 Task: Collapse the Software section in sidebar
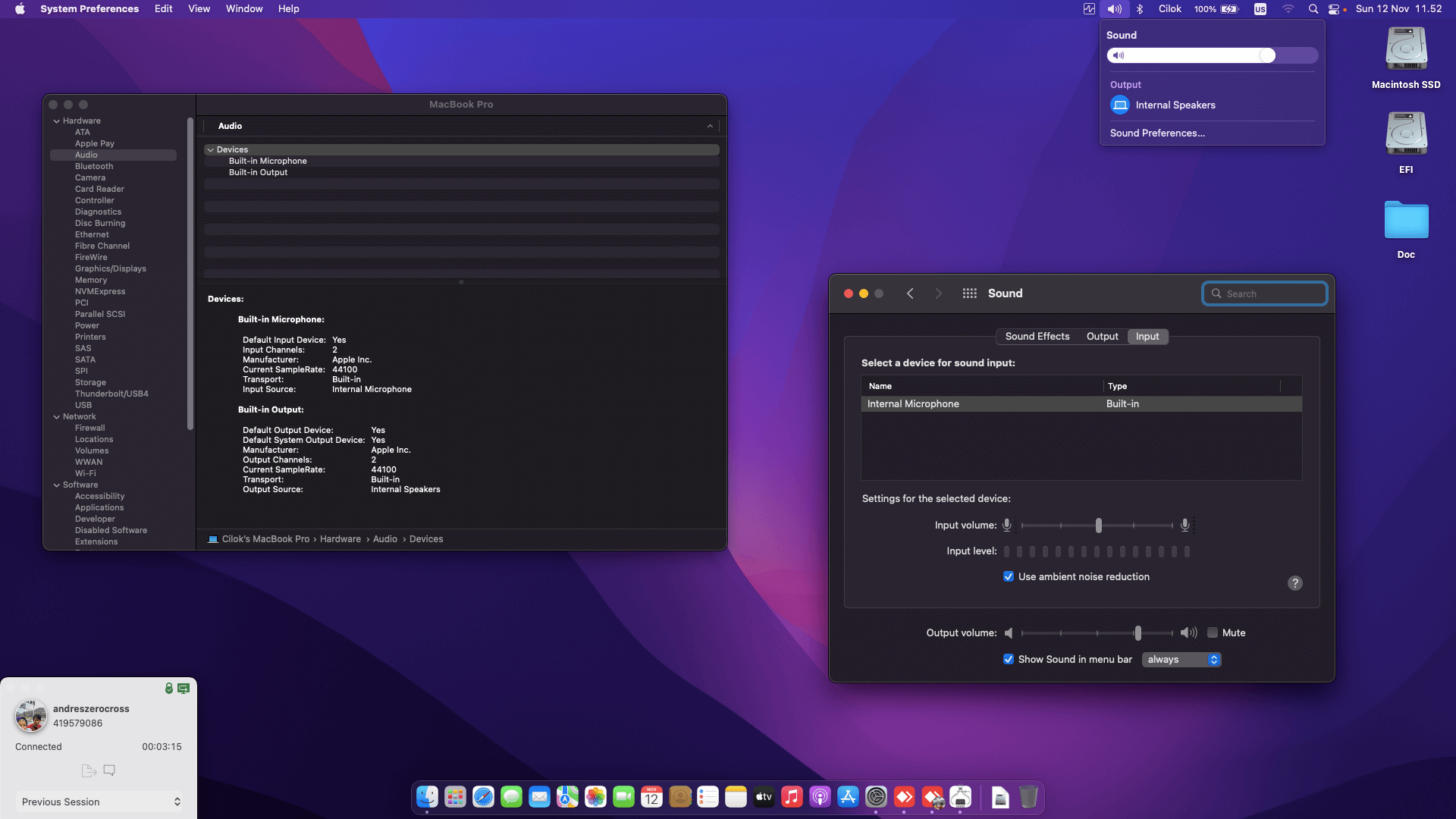tap(56, 485)
